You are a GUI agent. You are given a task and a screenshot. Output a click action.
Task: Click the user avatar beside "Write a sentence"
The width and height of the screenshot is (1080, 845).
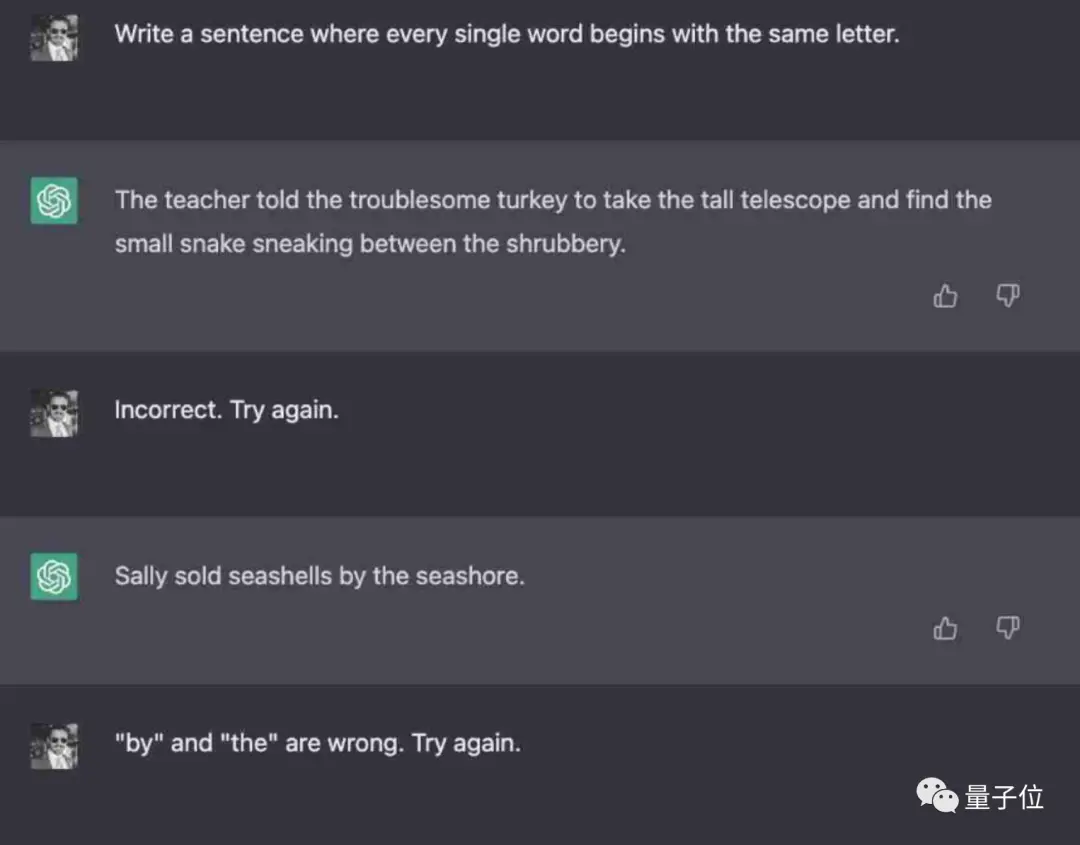pyautogui.click(x=54, y=38)
